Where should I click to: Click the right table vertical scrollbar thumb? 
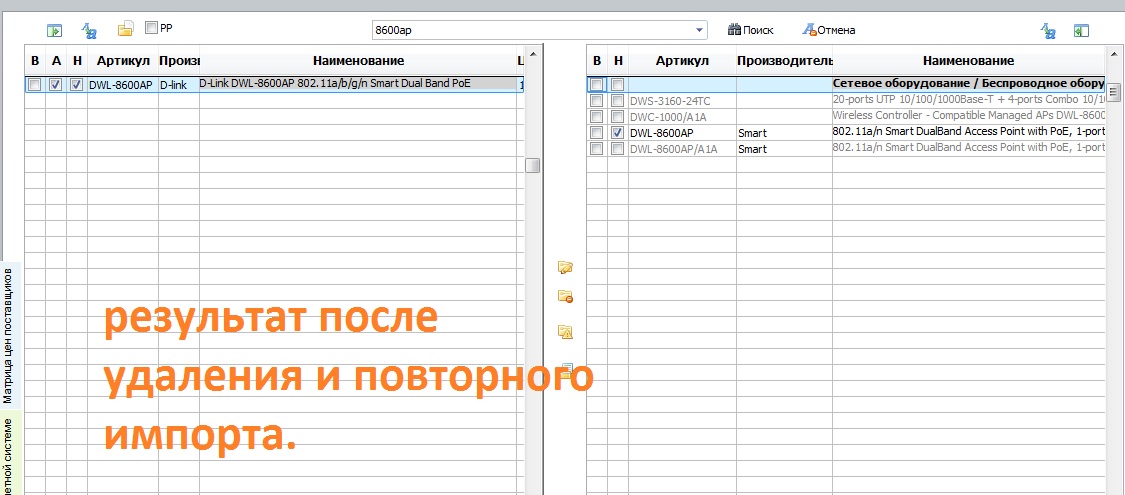tap(1114, 92)
